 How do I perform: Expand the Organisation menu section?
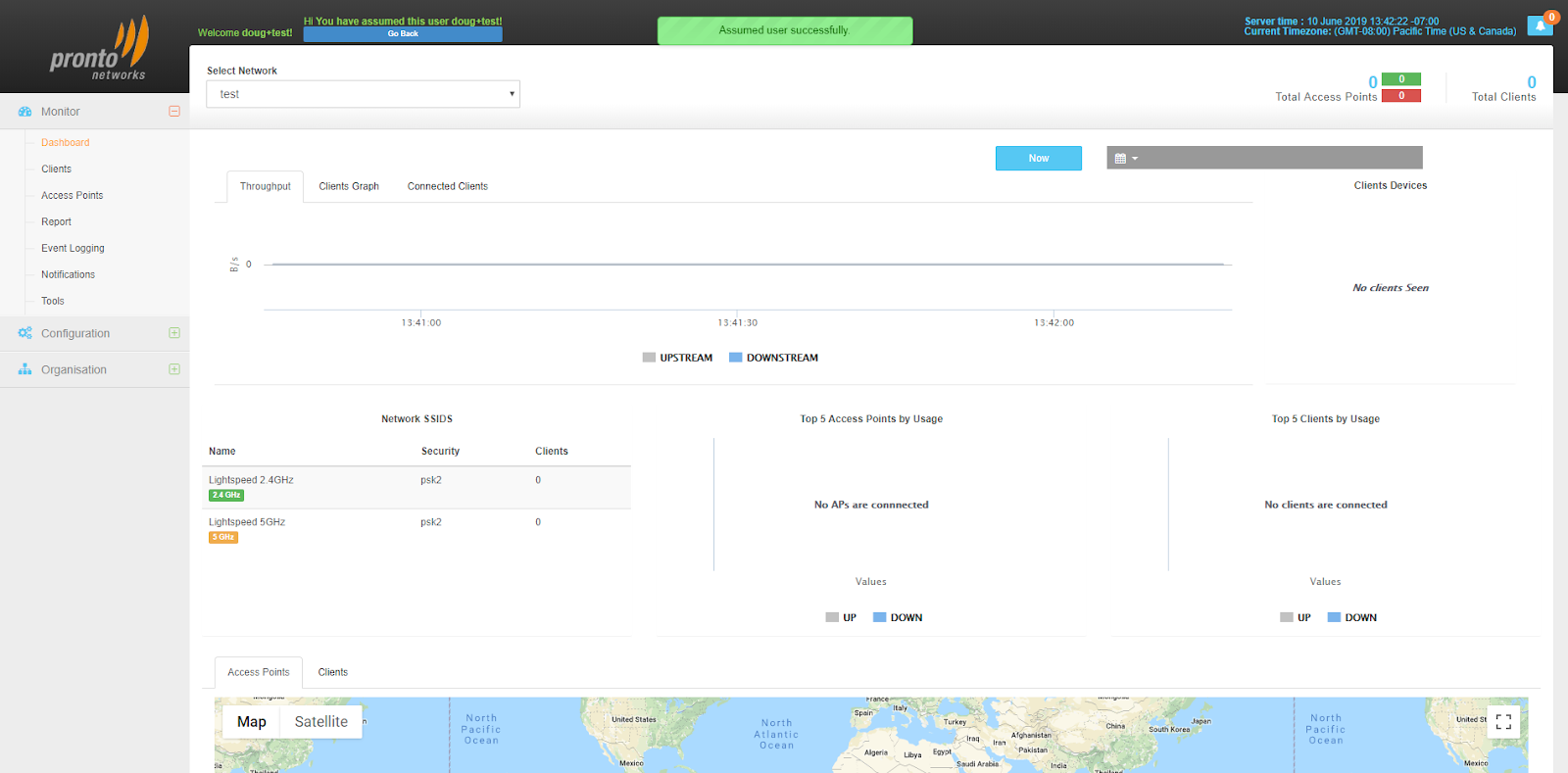click(174, 369)
